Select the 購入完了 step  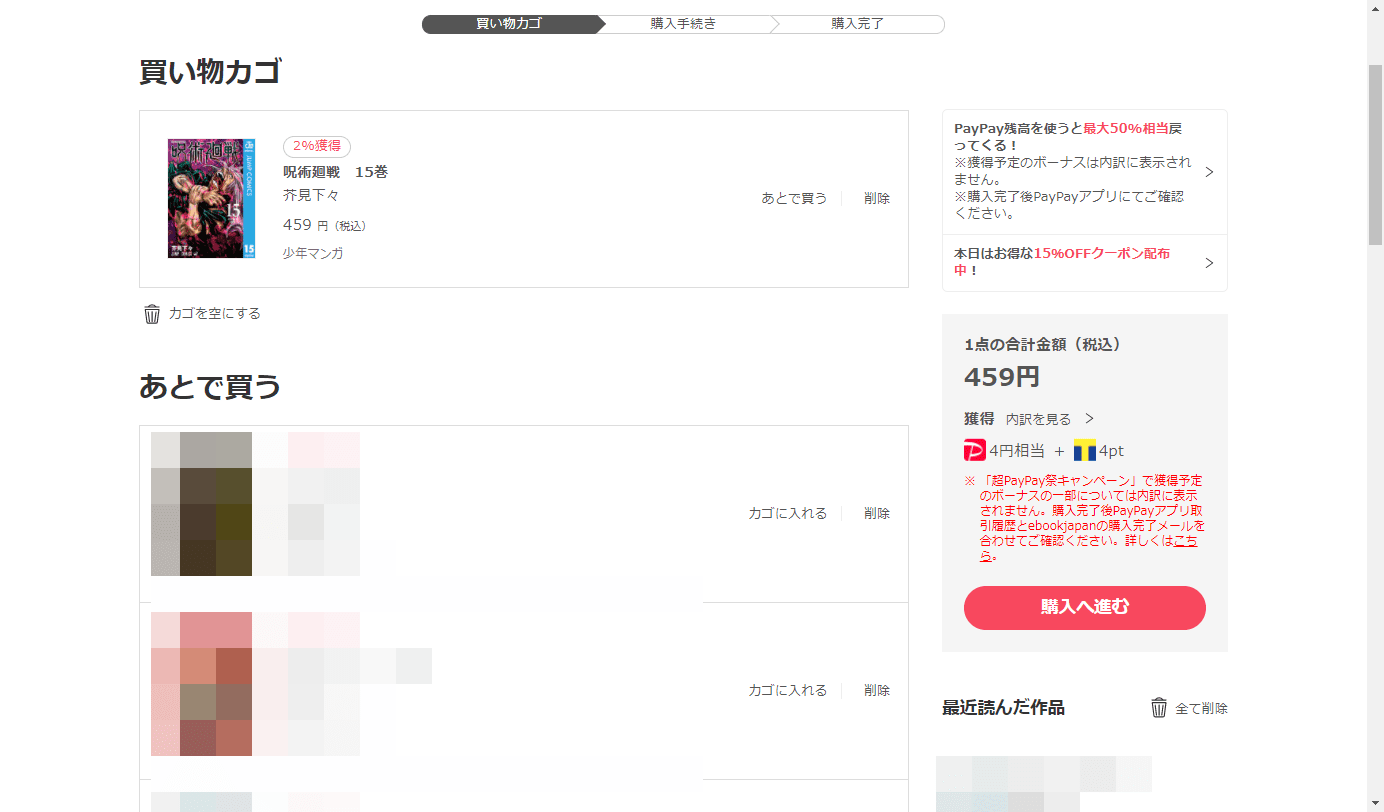(x=858, y=24)
